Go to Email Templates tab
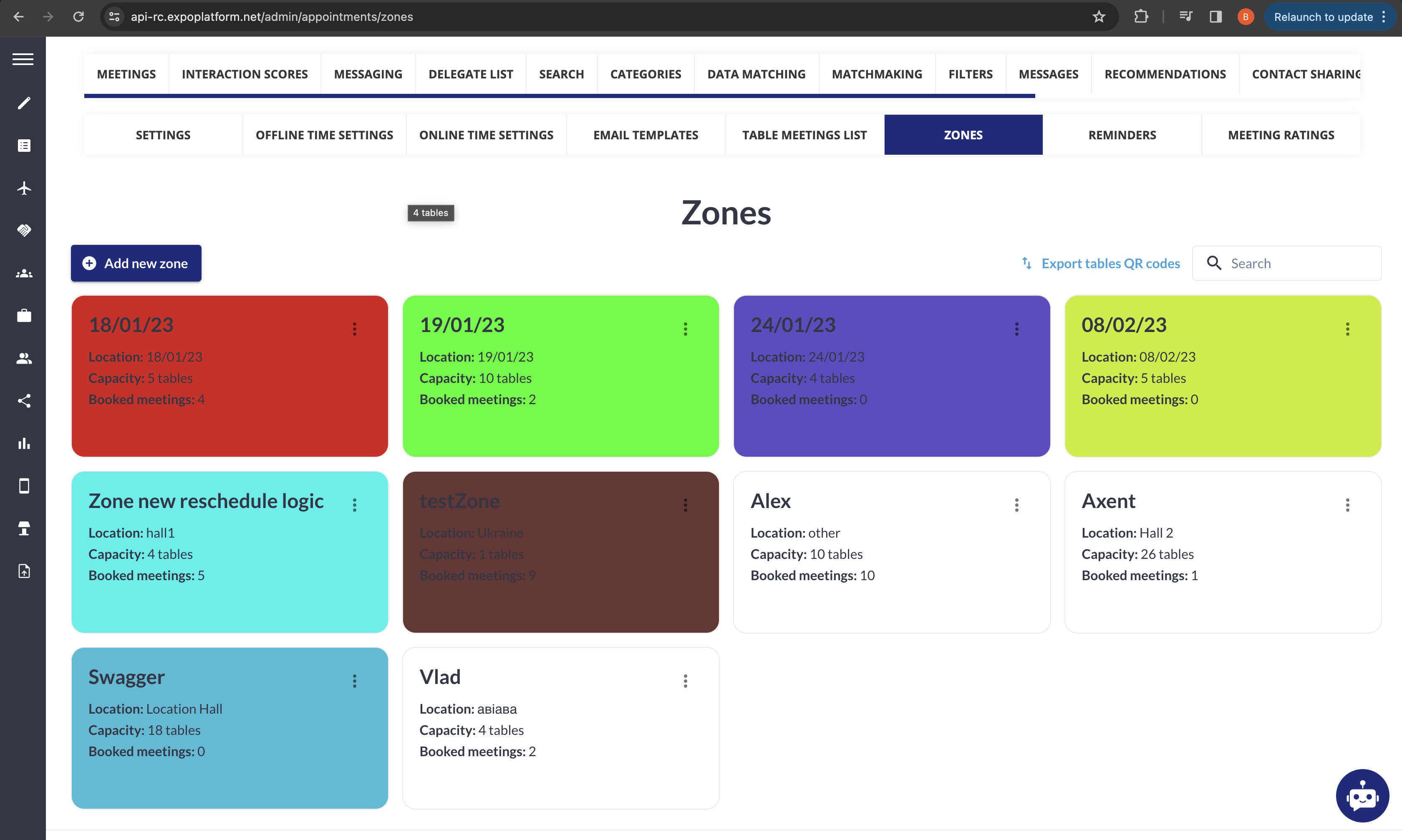The height and width of the screenshot is (840, 1402). tap(646, 135)
